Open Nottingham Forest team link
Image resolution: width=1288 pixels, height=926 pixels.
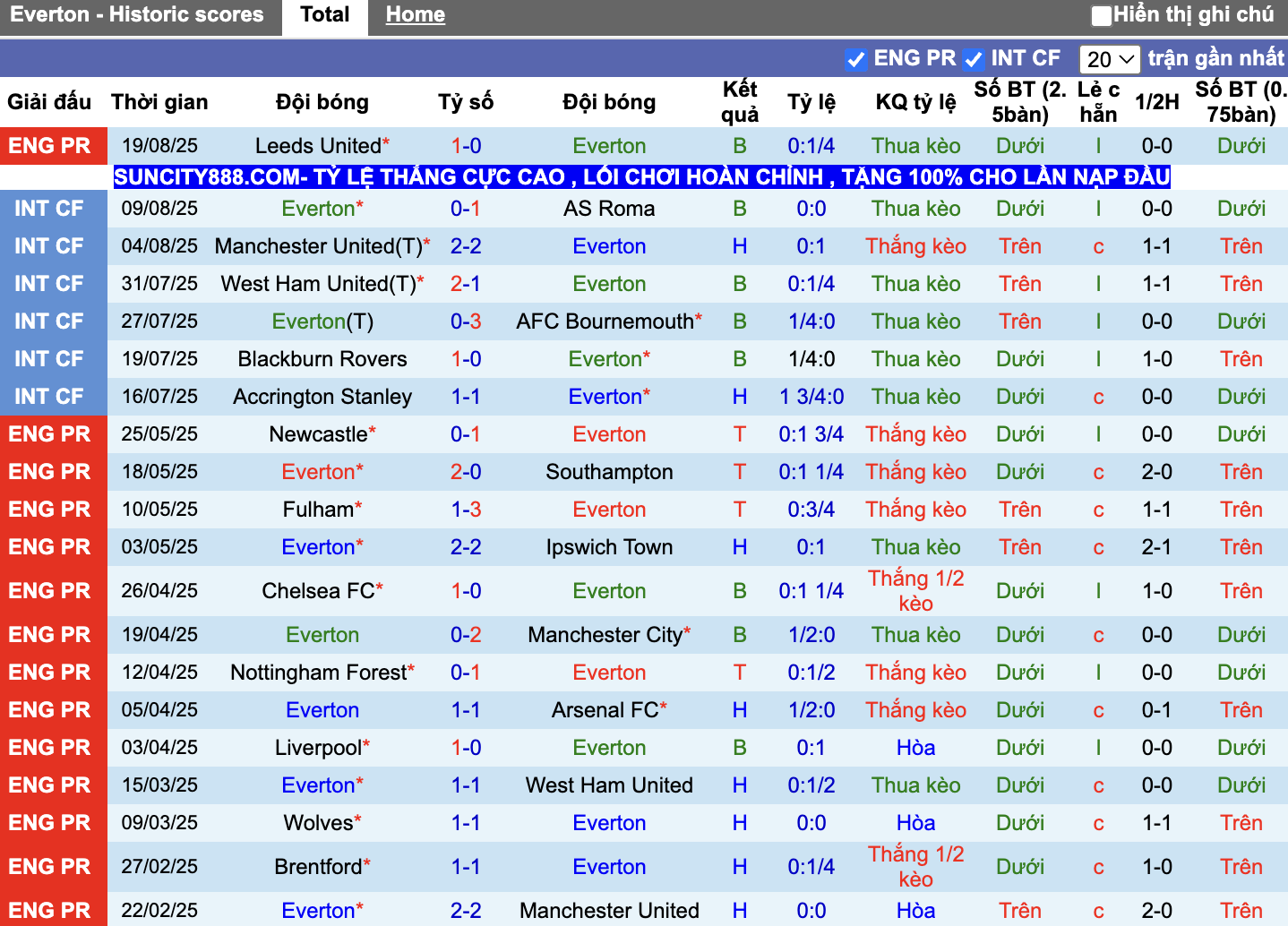(318, 673)
